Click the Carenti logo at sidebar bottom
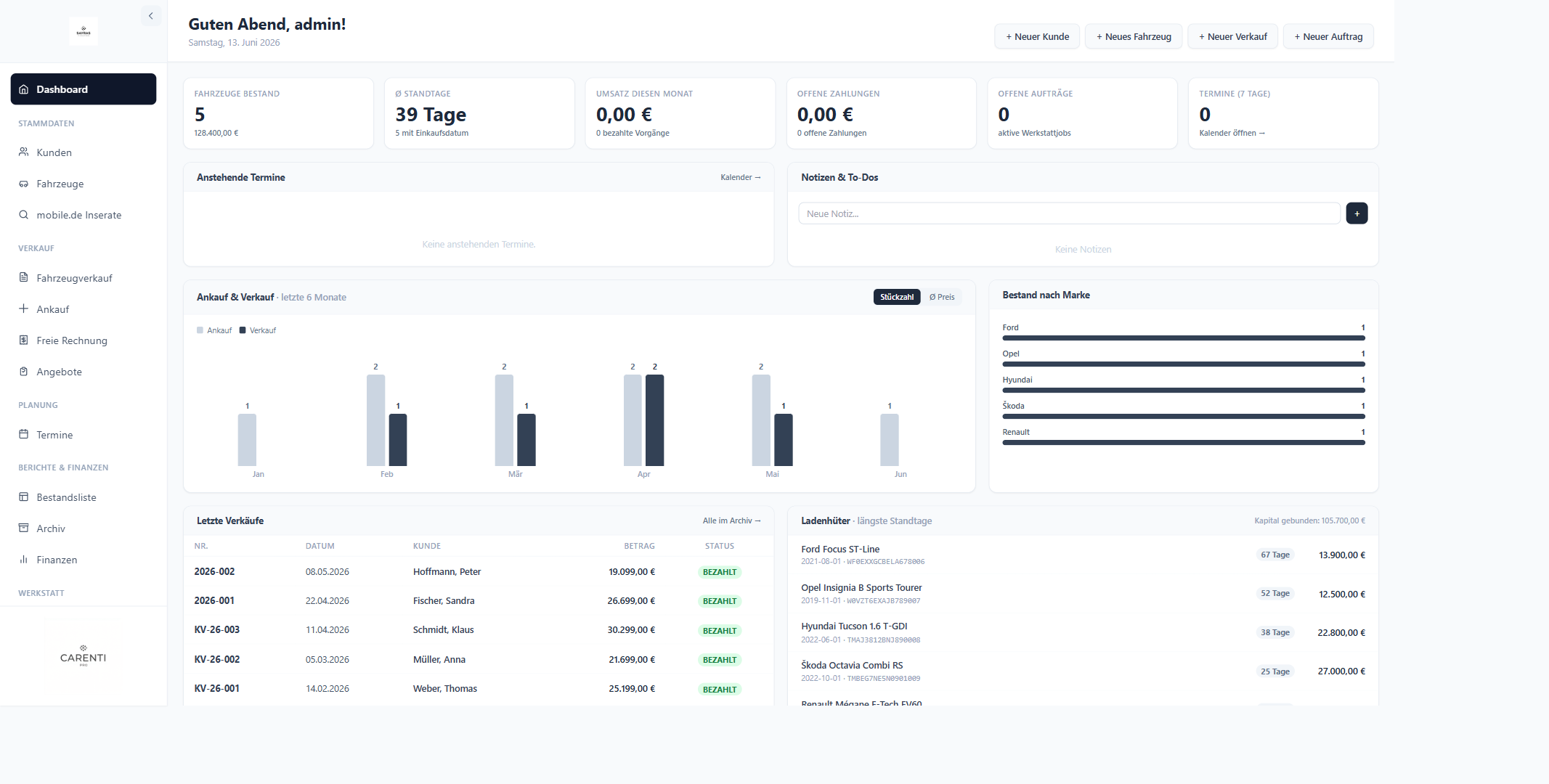The height and width of the screenshot is (784, 1549). [x=84, y=656]
